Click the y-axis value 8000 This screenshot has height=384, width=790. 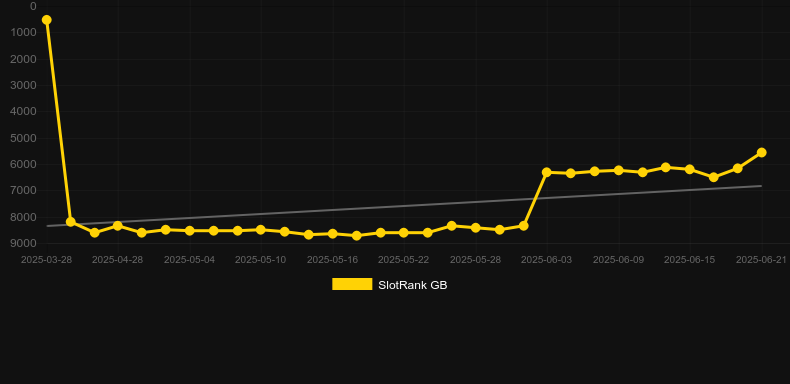click(24, 217)
